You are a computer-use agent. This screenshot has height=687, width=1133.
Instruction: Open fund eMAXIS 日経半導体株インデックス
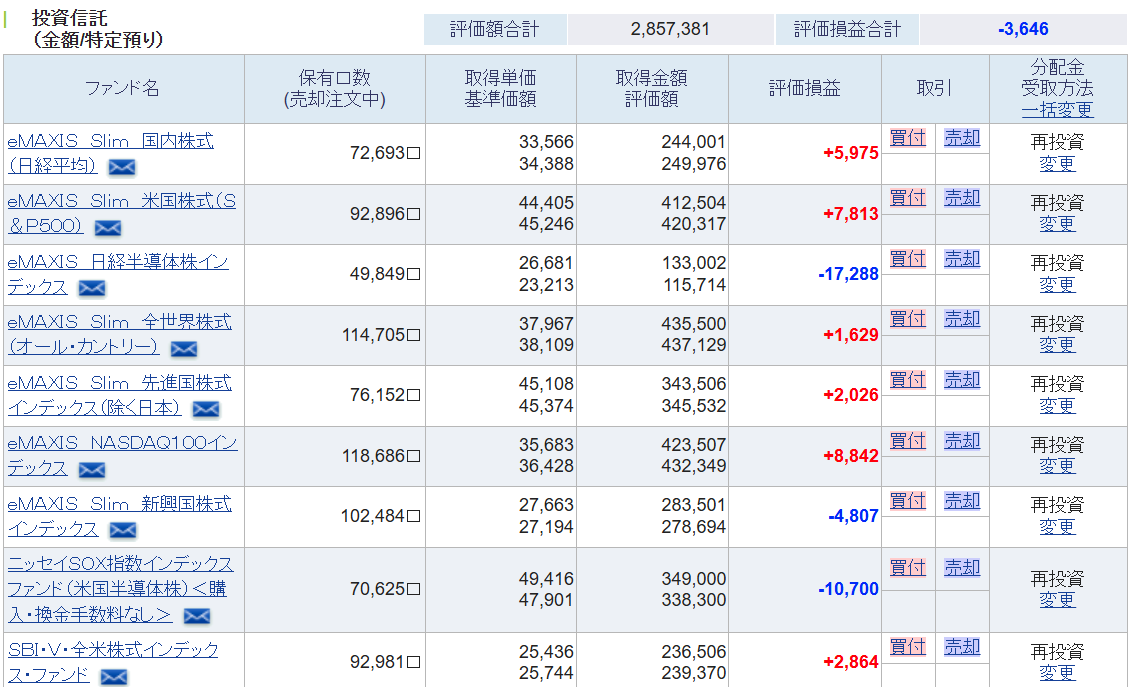(x=118, y=274)
